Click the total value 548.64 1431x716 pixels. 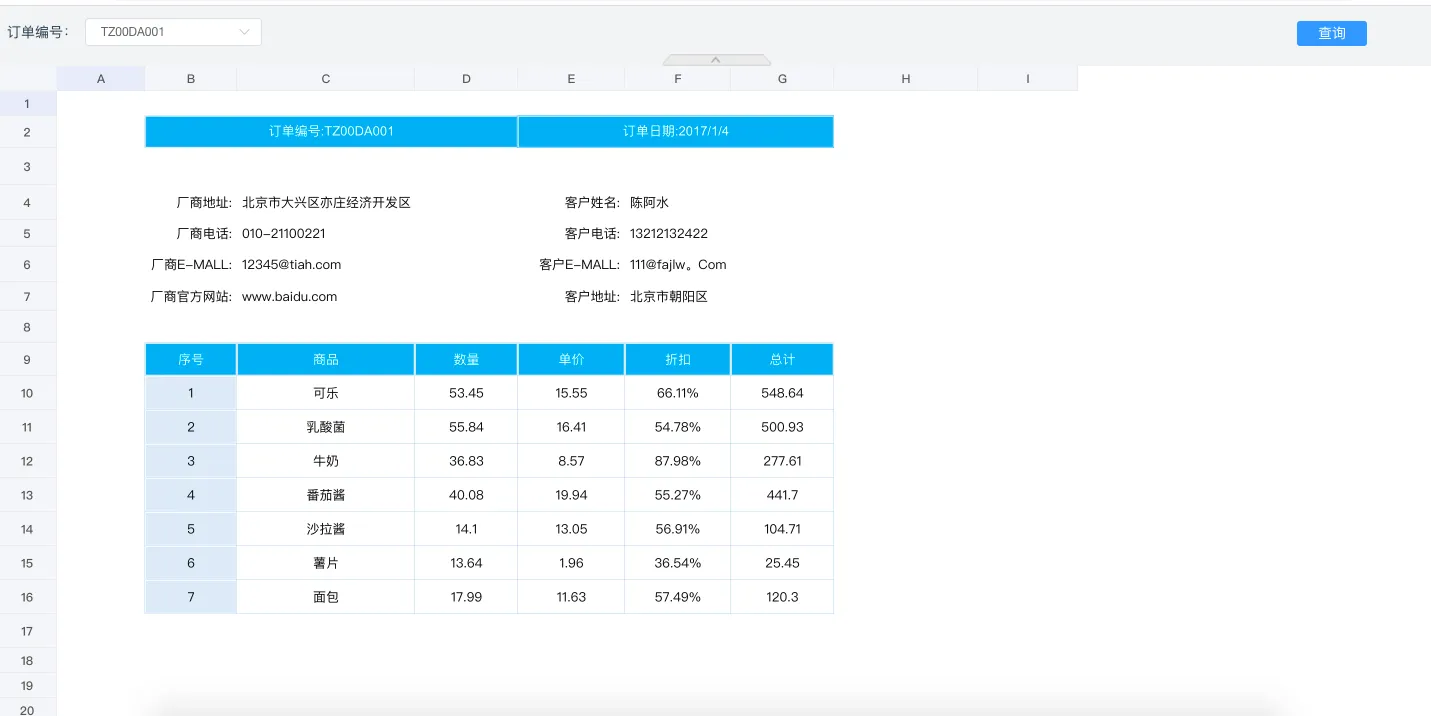click(x=782, y=393)
